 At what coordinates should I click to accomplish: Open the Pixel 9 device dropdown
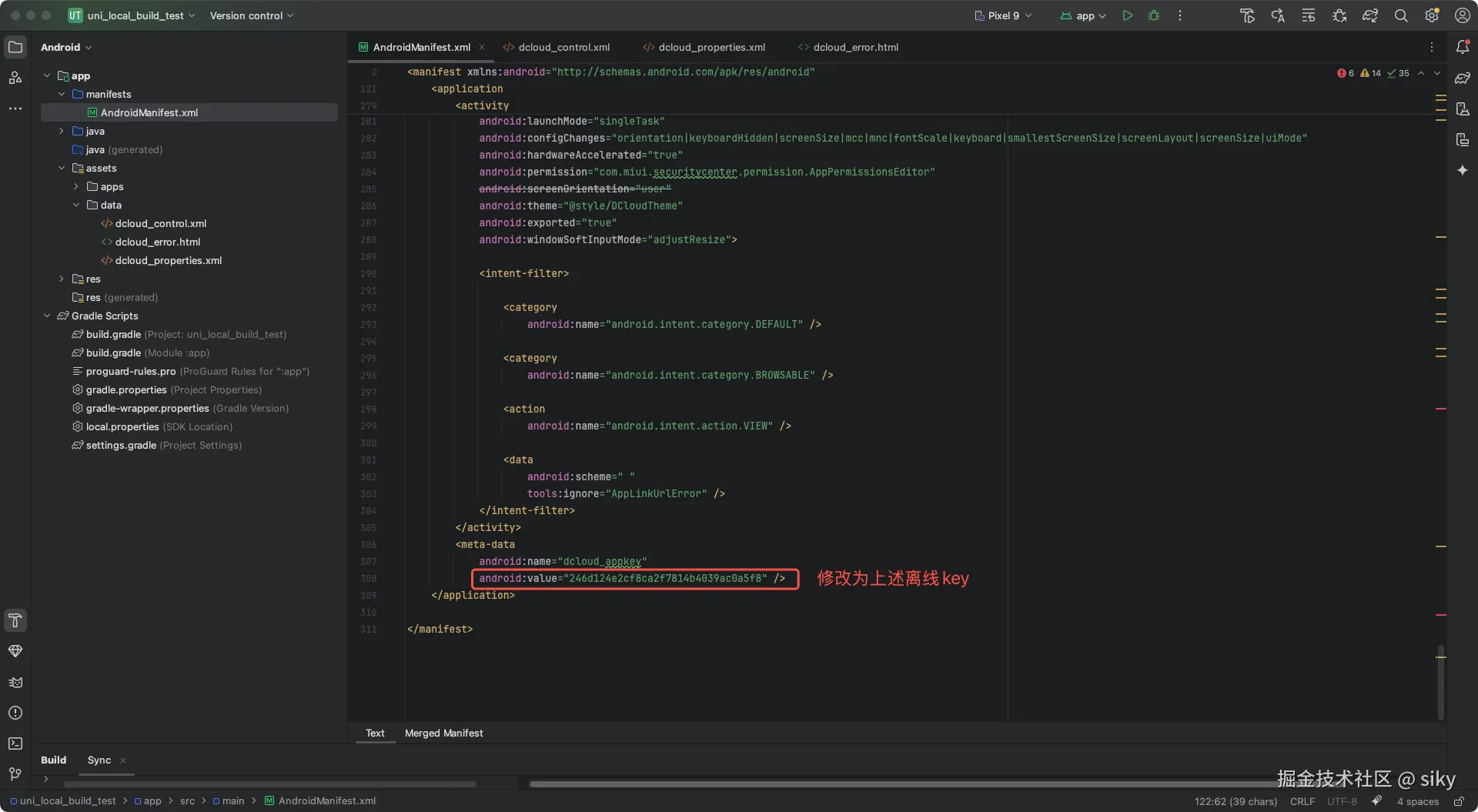pos(1003,15)
